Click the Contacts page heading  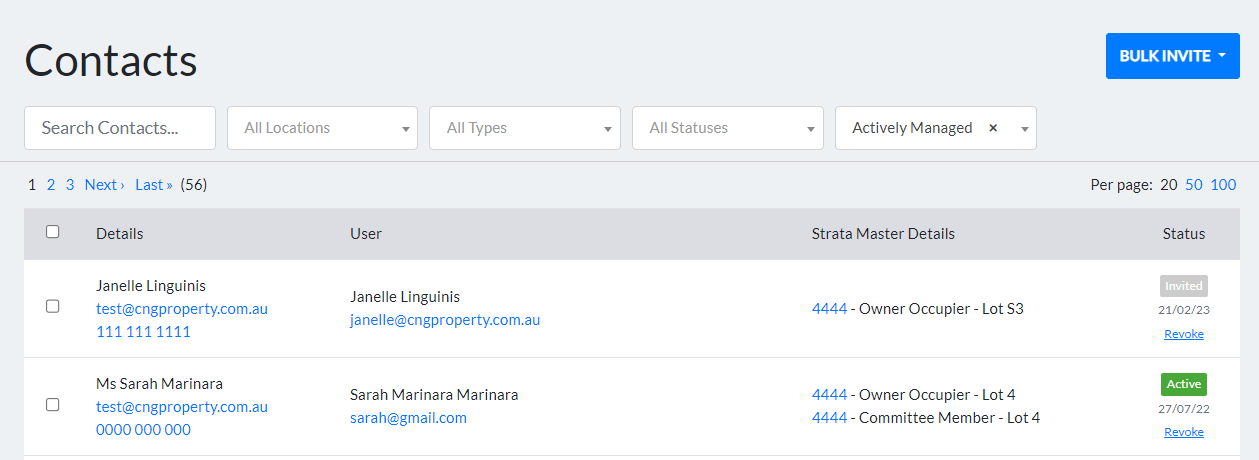coord(111,60)
